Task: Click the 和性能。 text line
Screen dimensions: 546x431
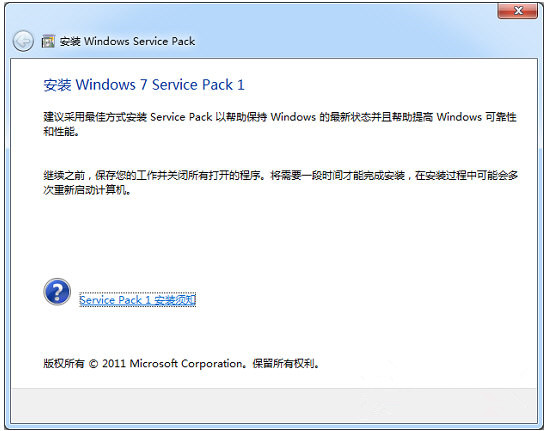Action: coord(61,132)
